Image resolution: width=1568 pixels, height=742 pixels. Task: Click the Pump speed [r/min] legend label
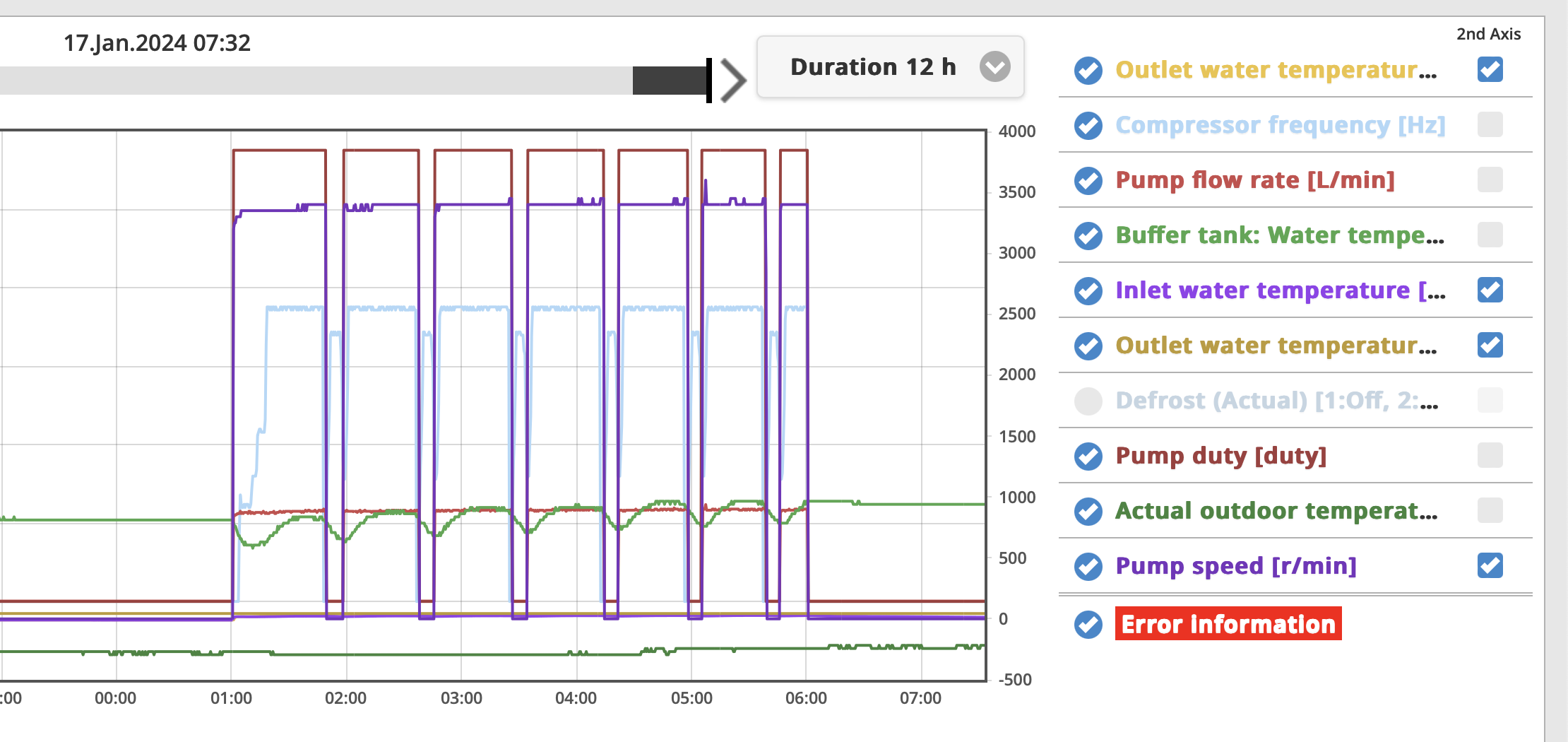pyautogui.click(x=1235, y=566)
